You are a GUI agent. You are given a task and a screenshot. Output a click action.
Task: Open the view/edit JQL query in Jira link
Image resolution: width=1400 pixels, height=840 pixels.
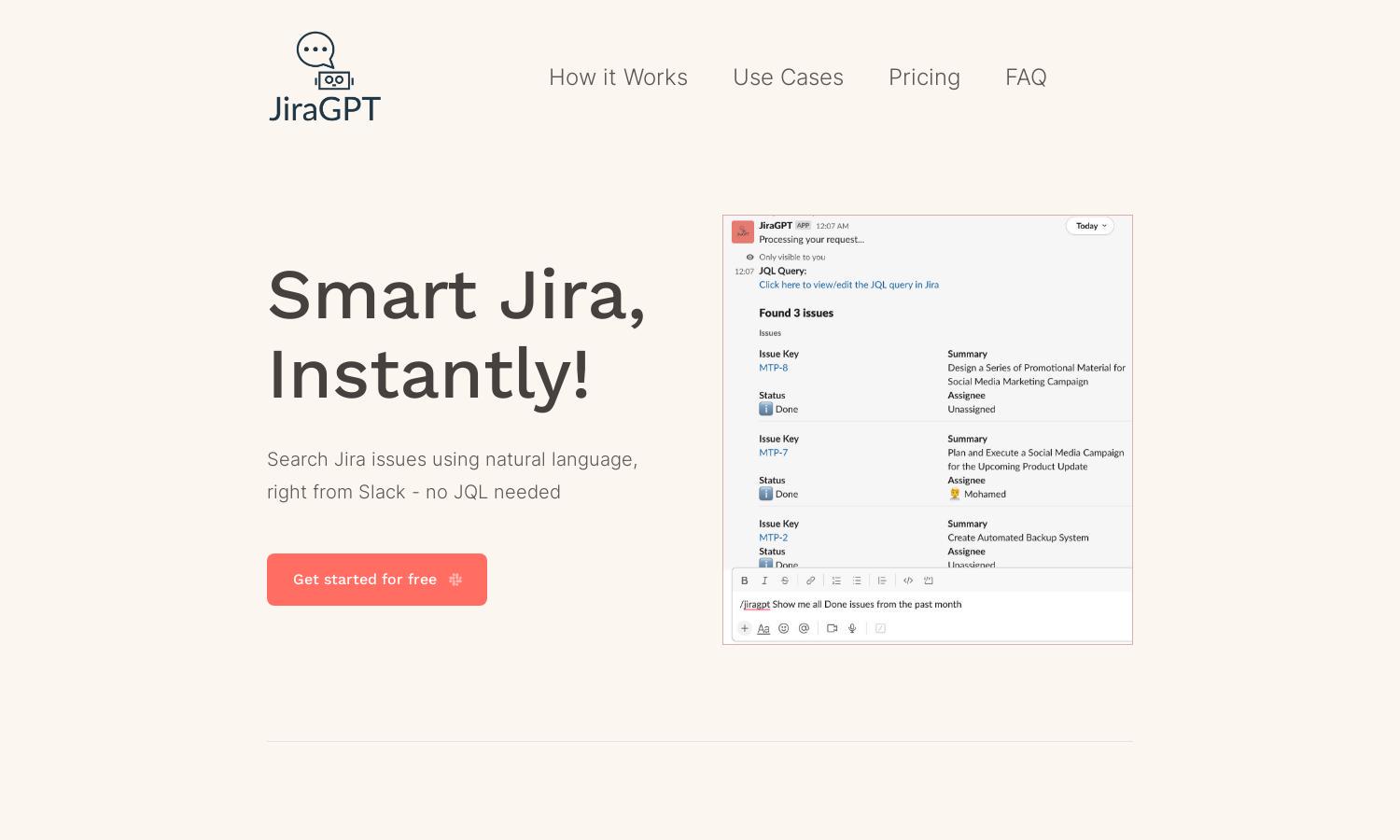tap(848, 285)
